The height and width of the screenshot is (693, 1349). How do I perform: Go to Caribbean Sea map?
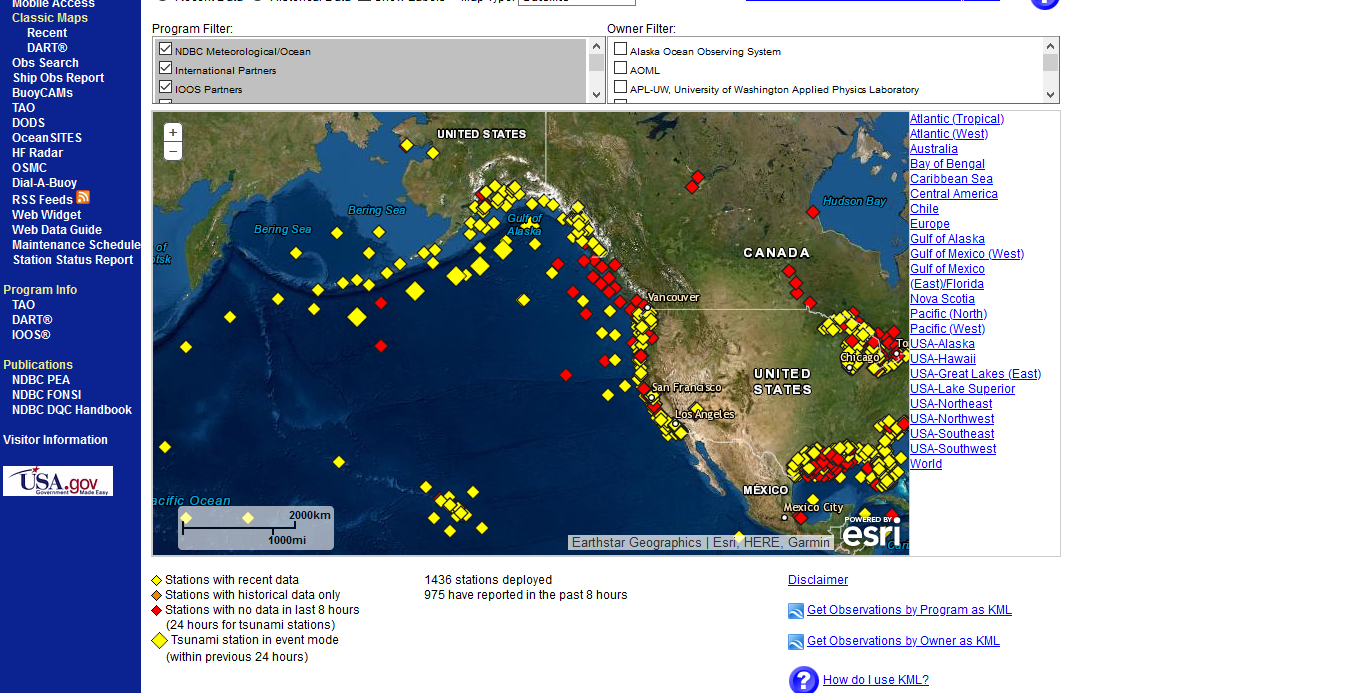pyautogui.click(x=951, y=179)
